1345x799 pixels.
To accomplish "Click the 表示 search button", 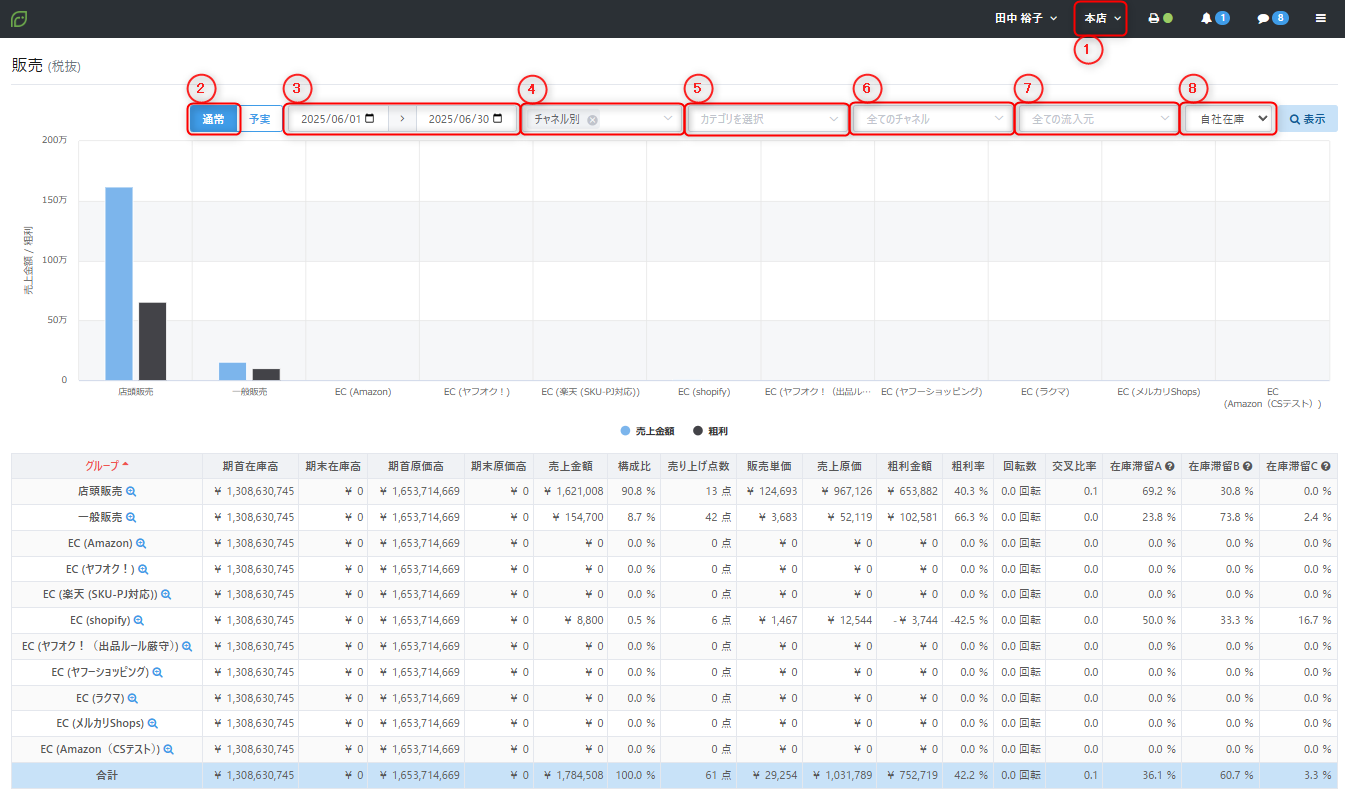I will 1307,119.
